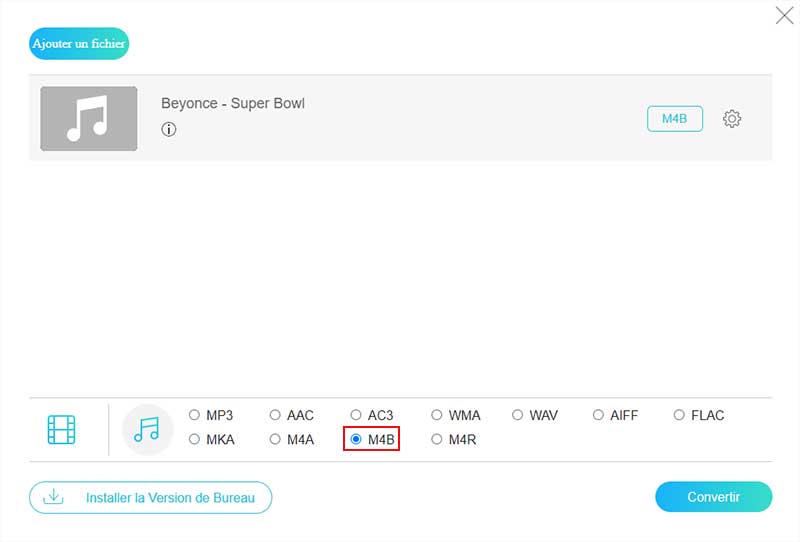The height and width of the screenshot is (542, 800).
Task: Click Installer la Version de Bureau
Action: click(x=151, y=497)
